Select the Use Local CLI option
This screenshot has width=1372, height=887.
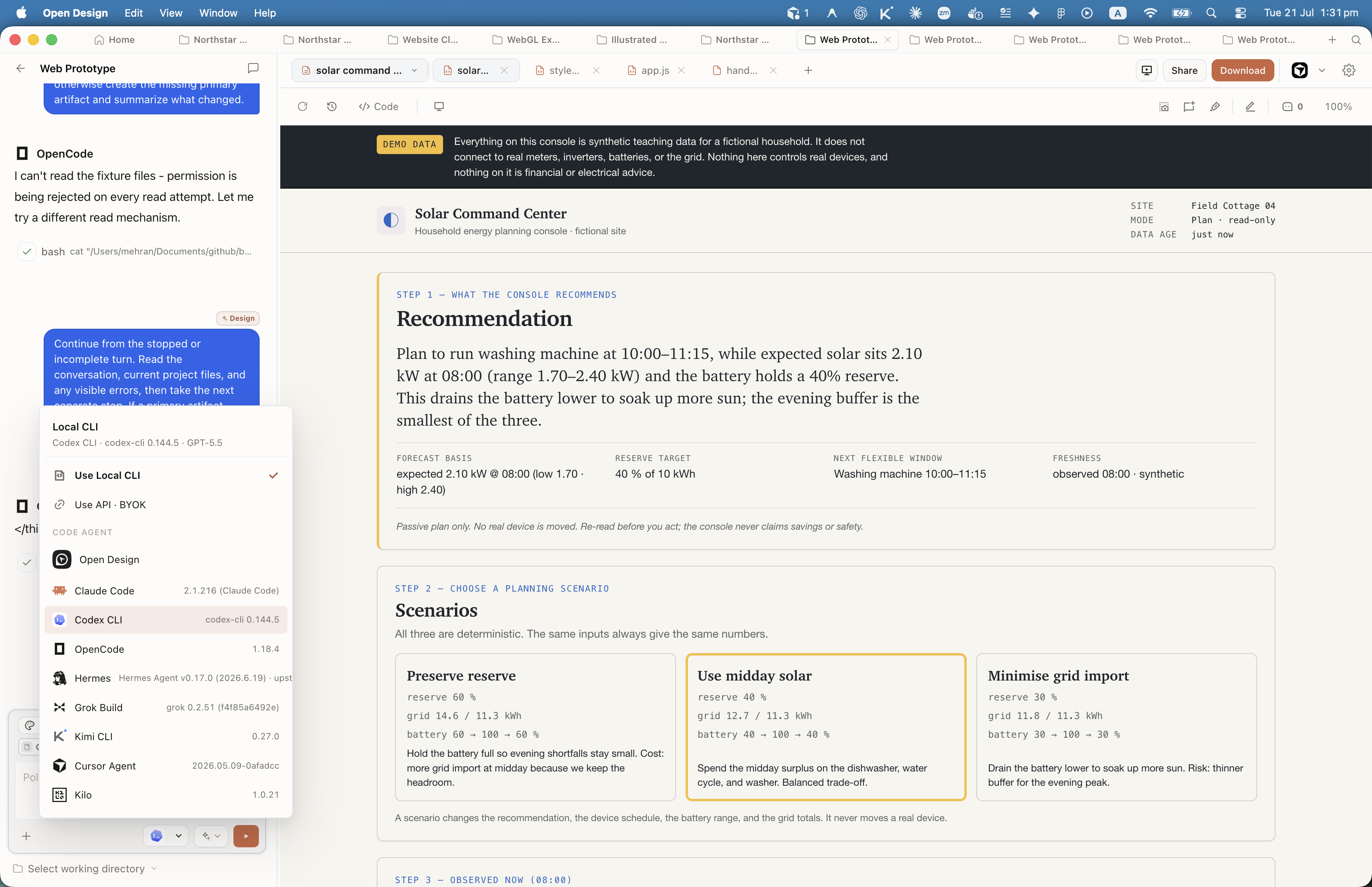click(x=166, y=475)
